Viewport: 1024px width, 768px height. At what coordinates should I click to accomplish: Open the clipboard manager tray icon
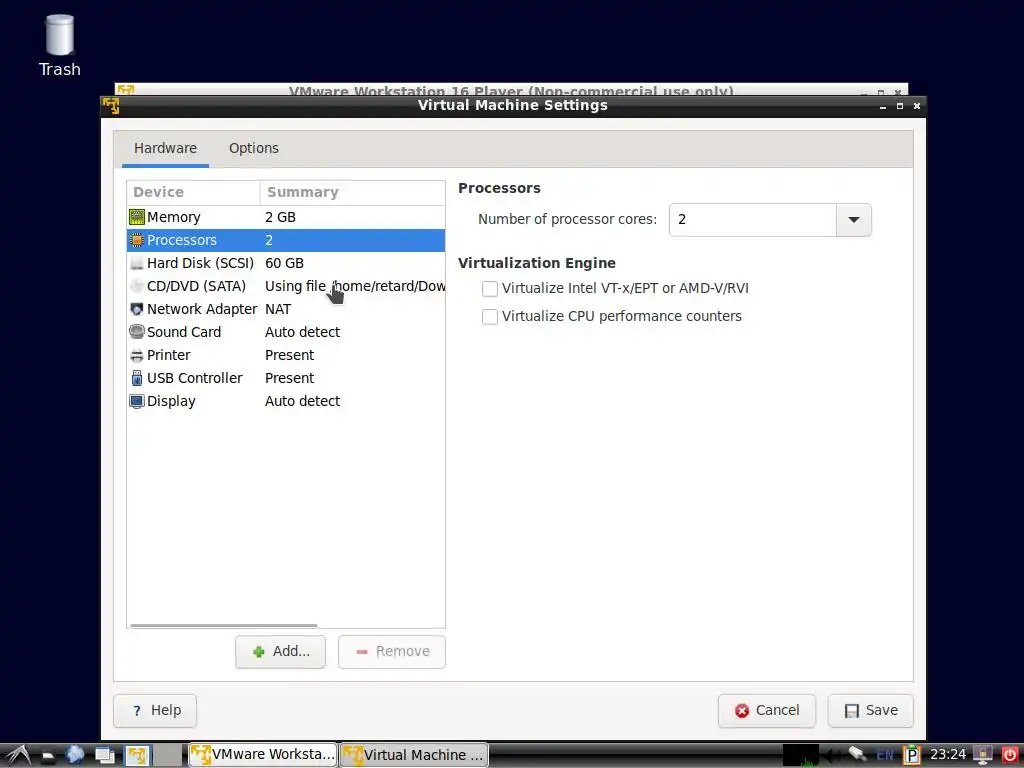912,756
